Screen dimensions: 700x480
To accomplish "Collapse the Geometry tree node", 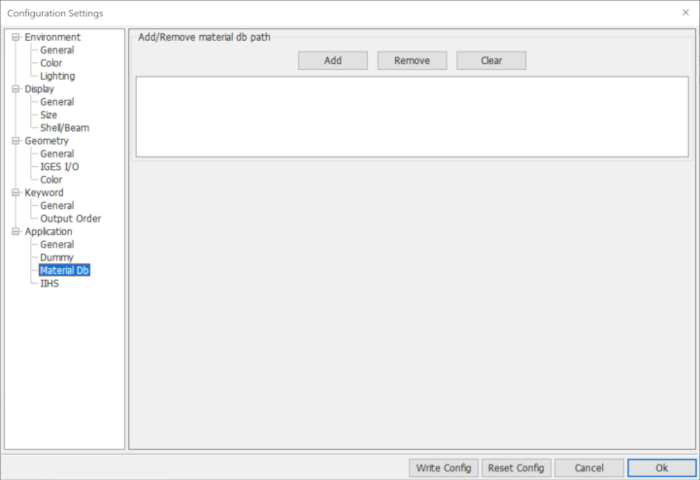I will point(16,141).
